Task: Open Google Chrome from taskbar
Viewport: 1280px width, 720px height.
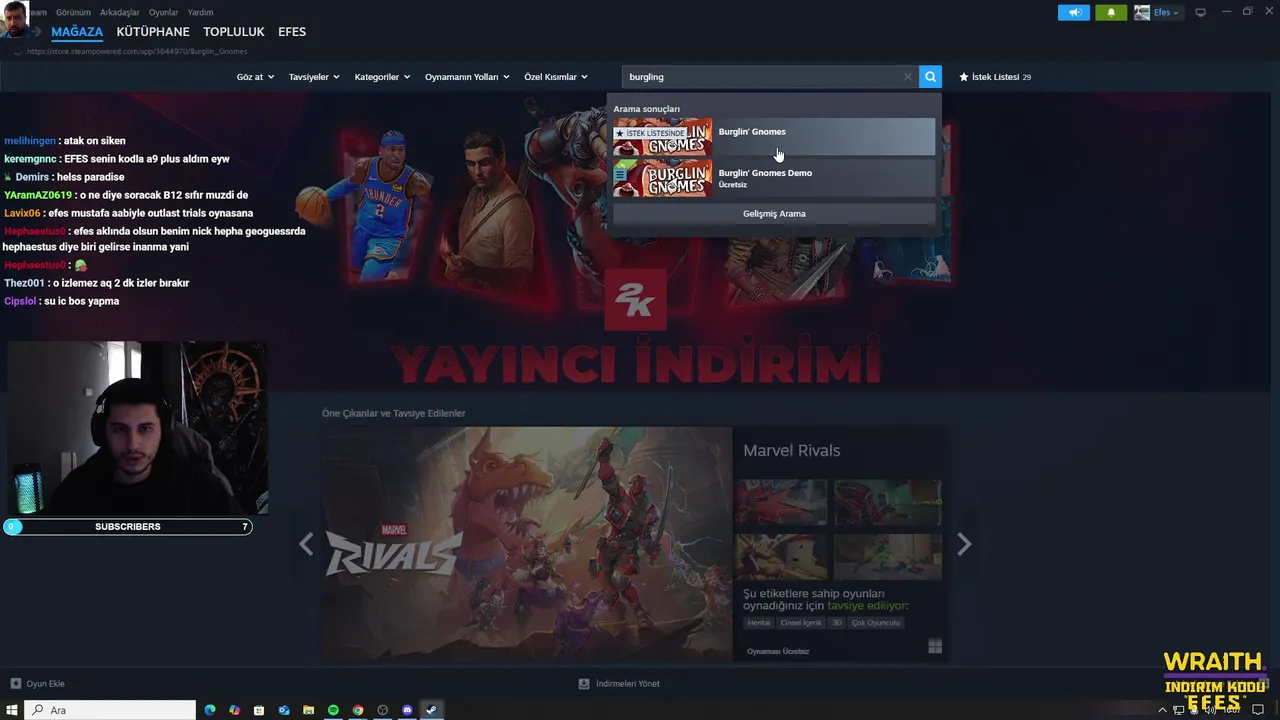Action: pos(358,710)
